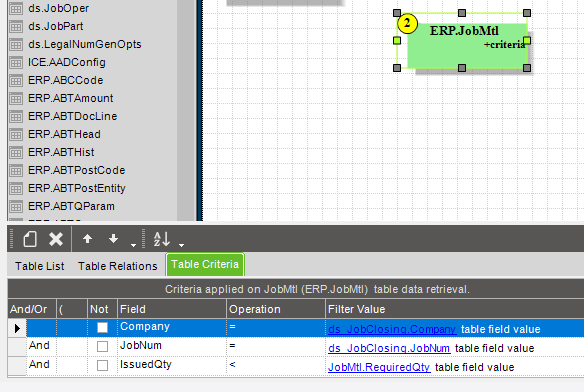Select ICE.AADConfig in the table list

[67, 62]
